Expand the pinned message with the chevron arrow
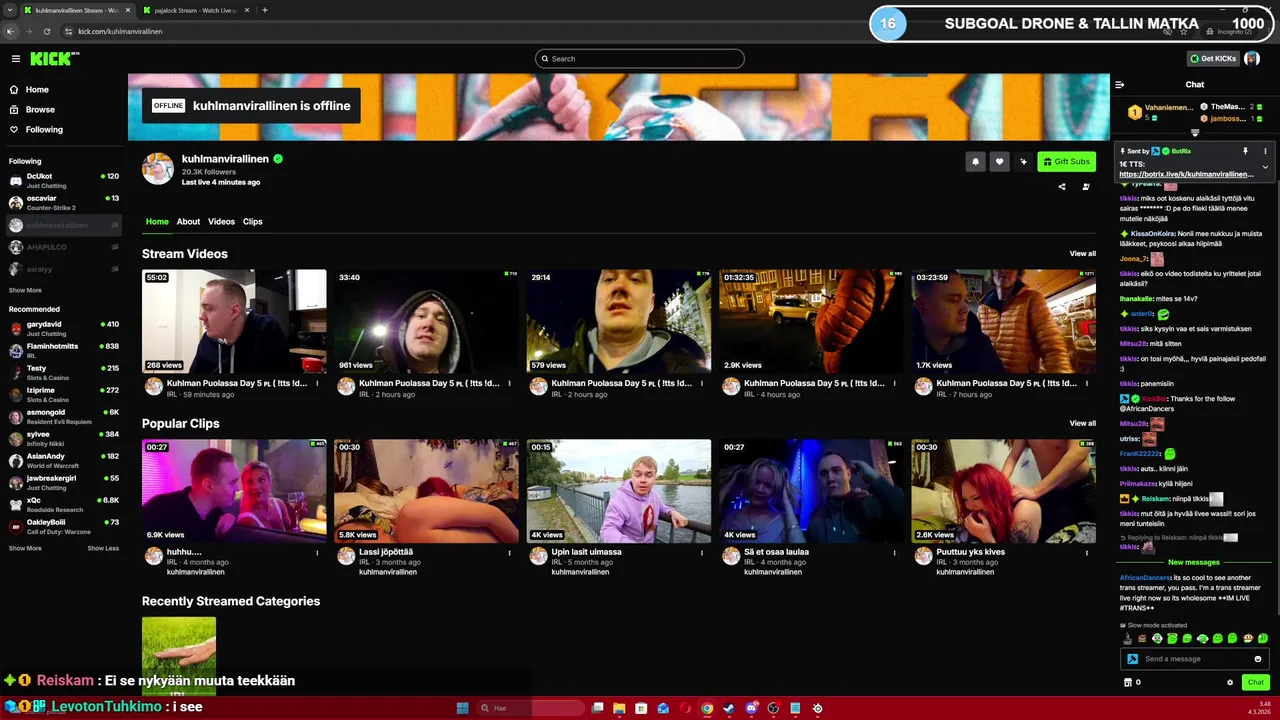 1265,167
